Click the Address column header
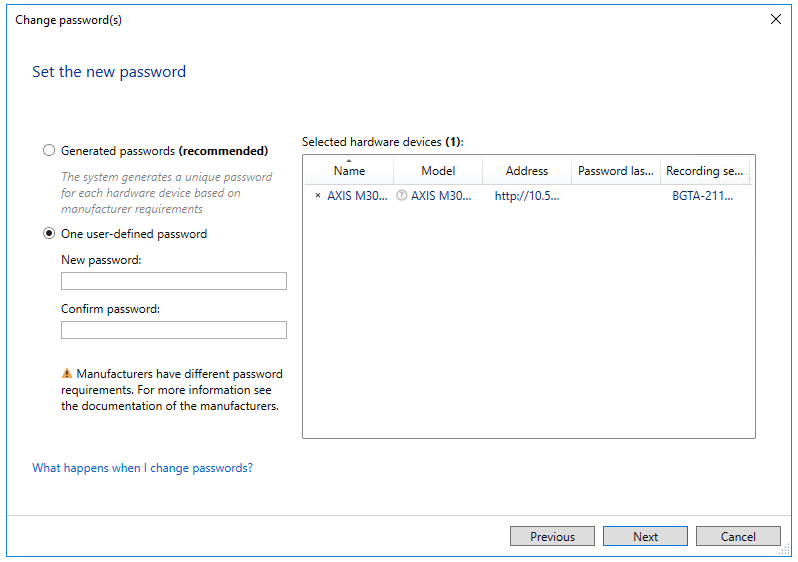The height and width of the screenshot is (562, 798). tap(526, 171)
